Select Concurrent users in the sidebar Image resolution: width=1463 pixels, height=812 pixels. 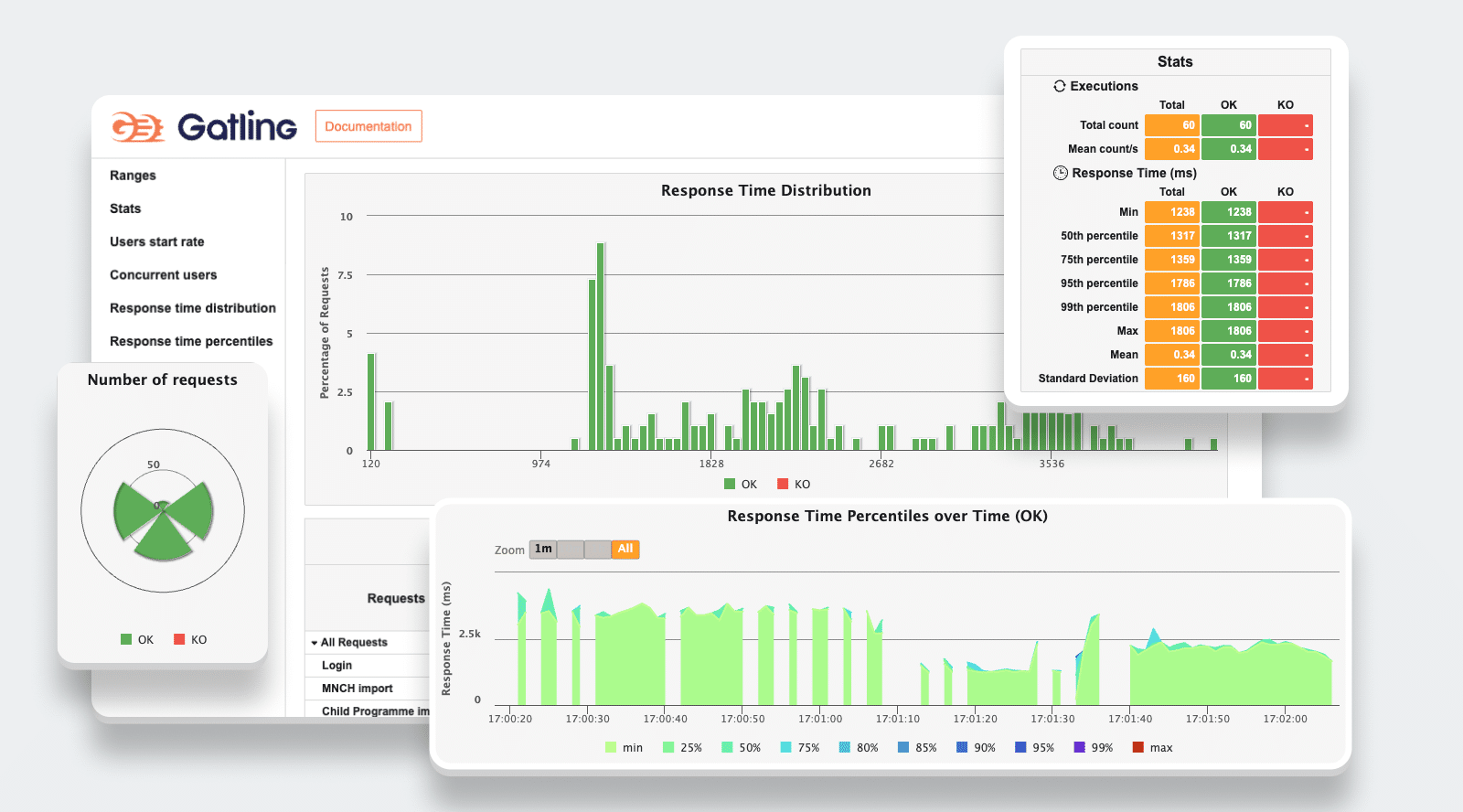[164, 274]
